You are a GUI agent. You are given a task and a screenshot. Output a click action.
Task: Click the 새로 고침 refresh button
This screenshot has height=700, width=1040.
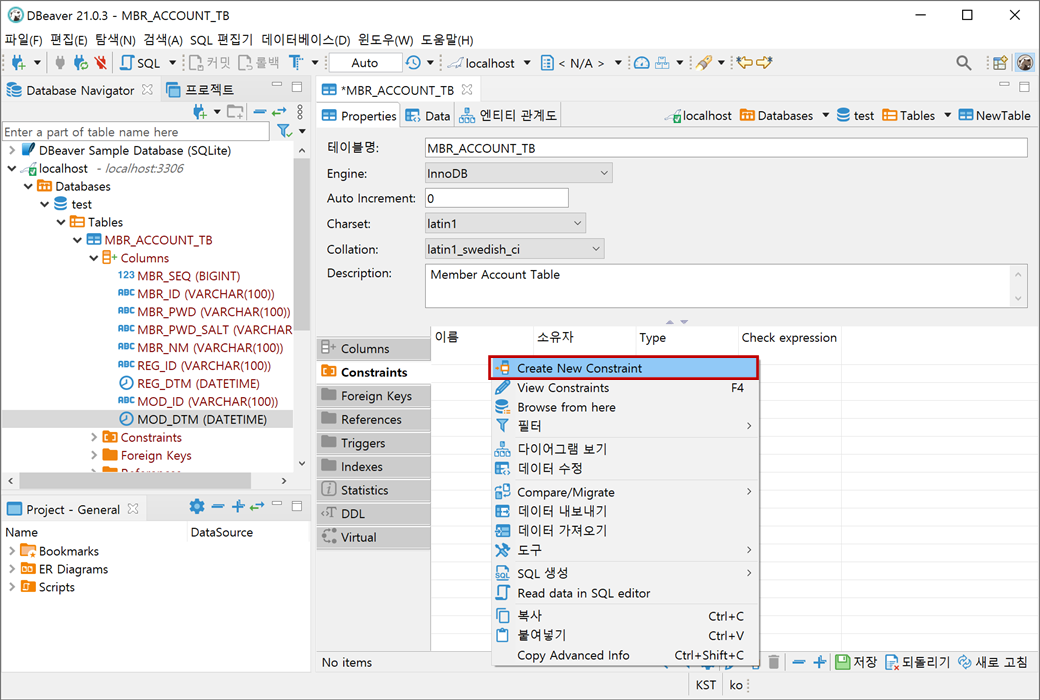coord(993,662)
